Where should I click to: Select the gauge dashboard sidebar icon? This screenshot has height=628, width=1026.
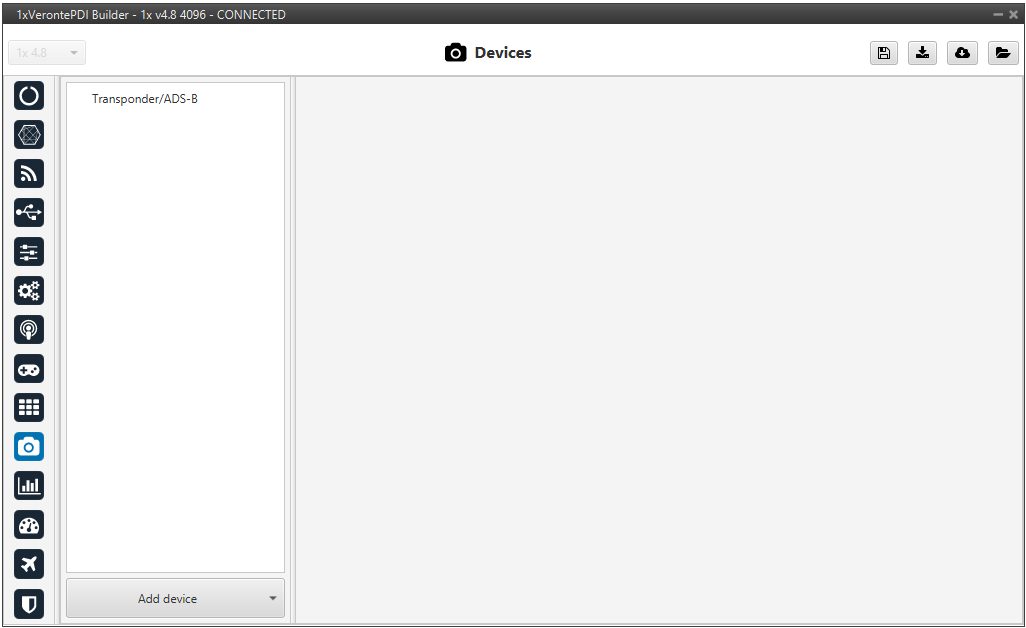click(x=29, y=525)
